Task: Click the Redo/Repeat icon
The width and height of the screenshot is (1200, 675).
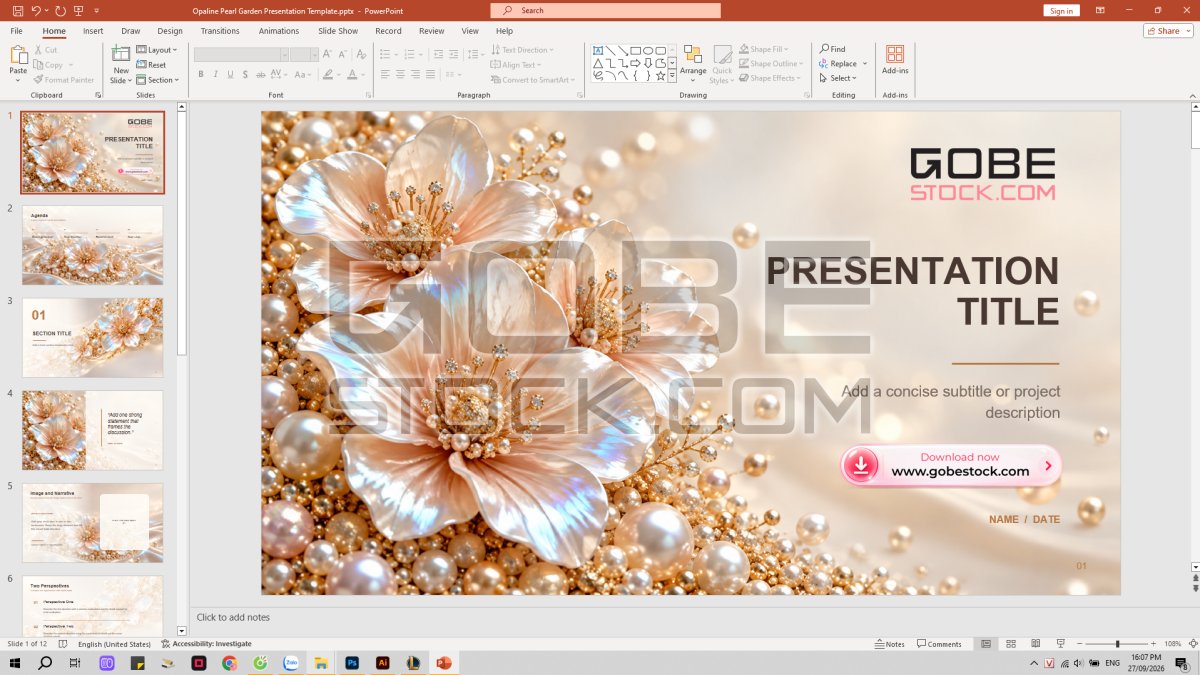Action: pos(60,10)
